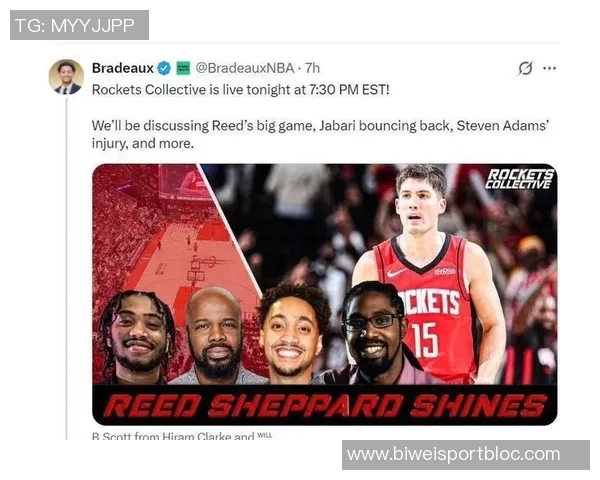
Task: Click the 'Rockets Collective is live tonight' text line
Action: pyautogui.click(x=240, y=90)
